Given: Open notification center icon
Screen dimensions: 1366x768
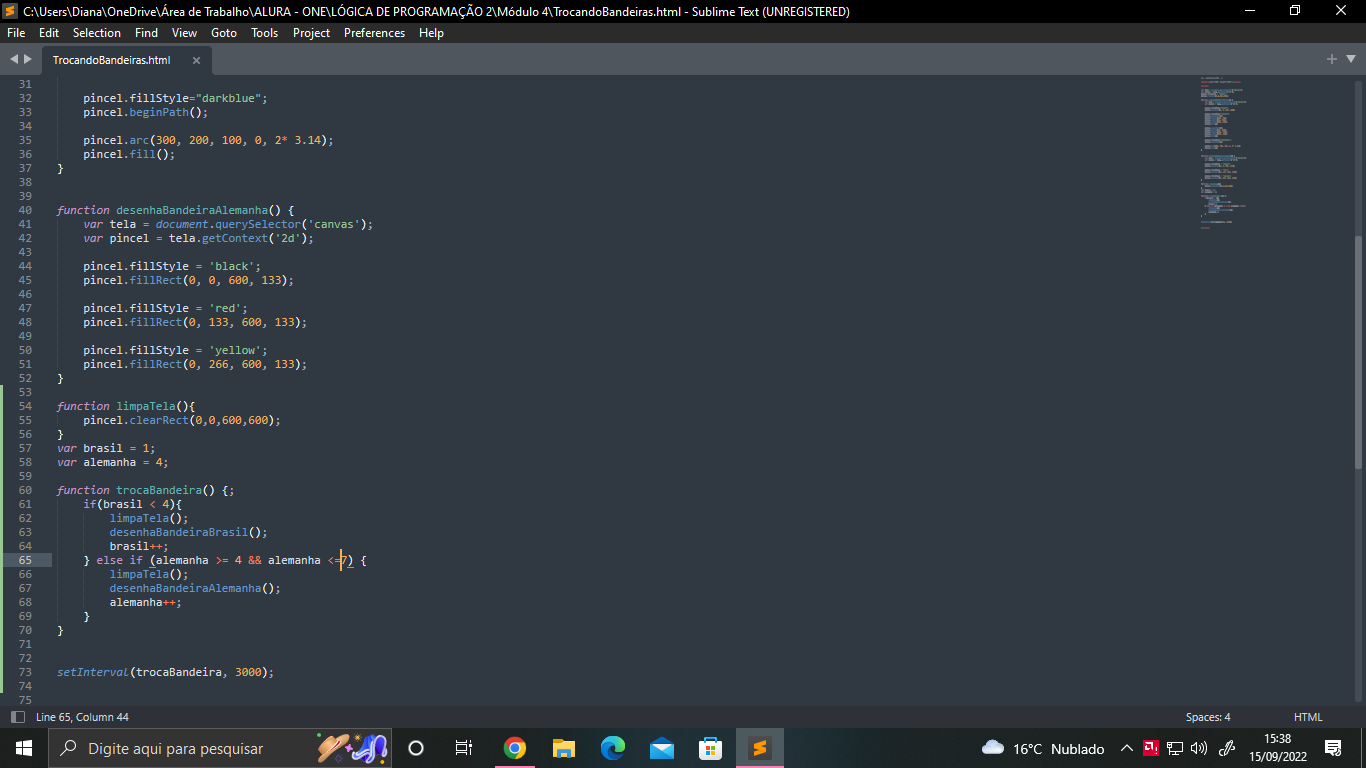Looking at the screenshot, I should tap(1333, 748).
